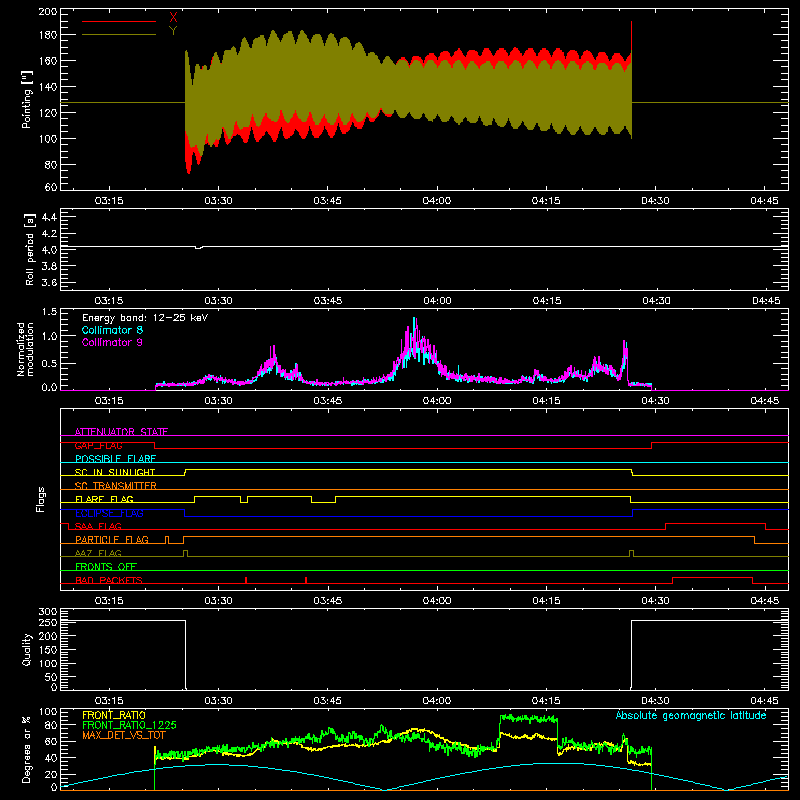This screenshot has height=800, width=800.
Task: Select the green FRONTS_OFF label
Action: 106,567
